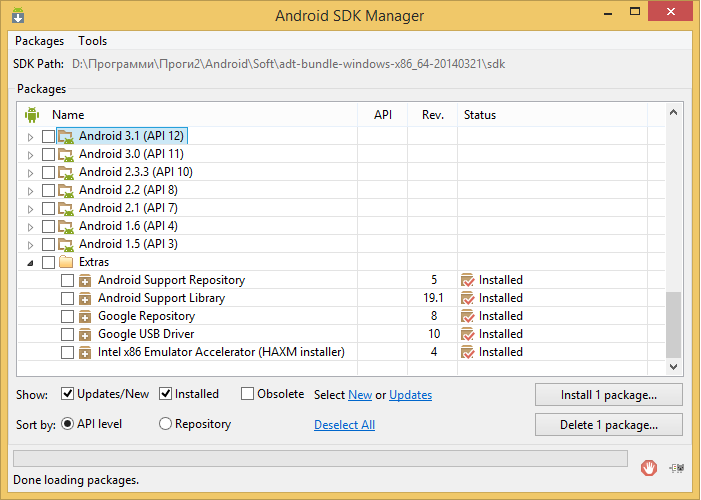The image size is (701, 500).
Task: Click the Intel x86 Emulator Accelerator package icon
Action: click(85, 352)
